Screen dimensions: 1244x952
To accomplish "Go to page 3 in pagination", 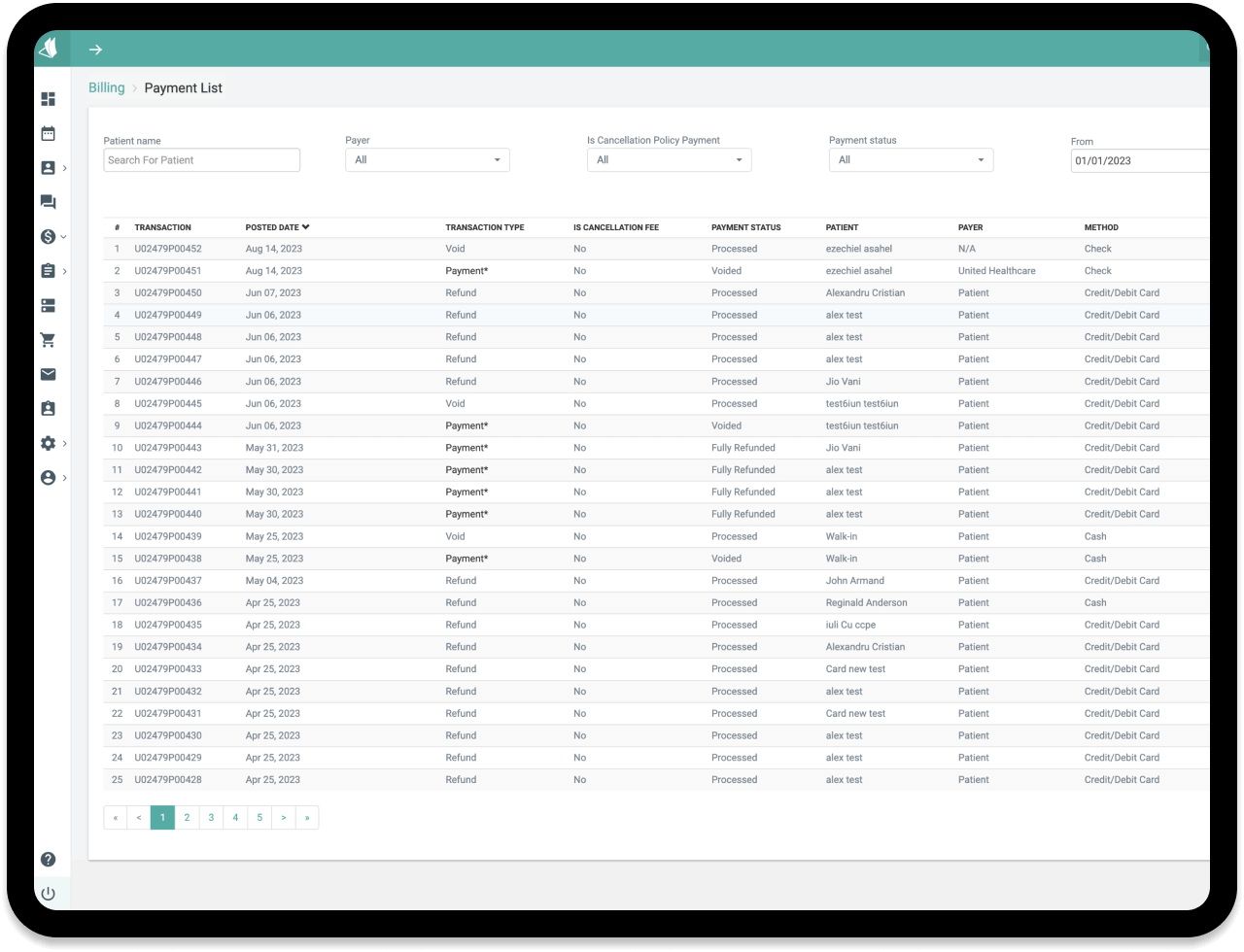I will [x=211, y=818].
